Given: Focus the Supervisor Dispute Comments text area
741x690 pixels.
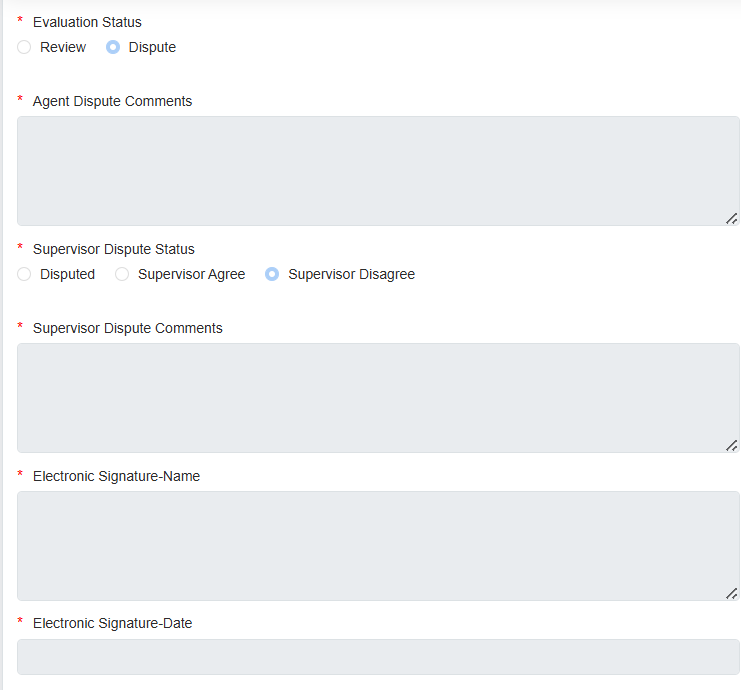Looking at the screenshot, I should coord(378,398).
